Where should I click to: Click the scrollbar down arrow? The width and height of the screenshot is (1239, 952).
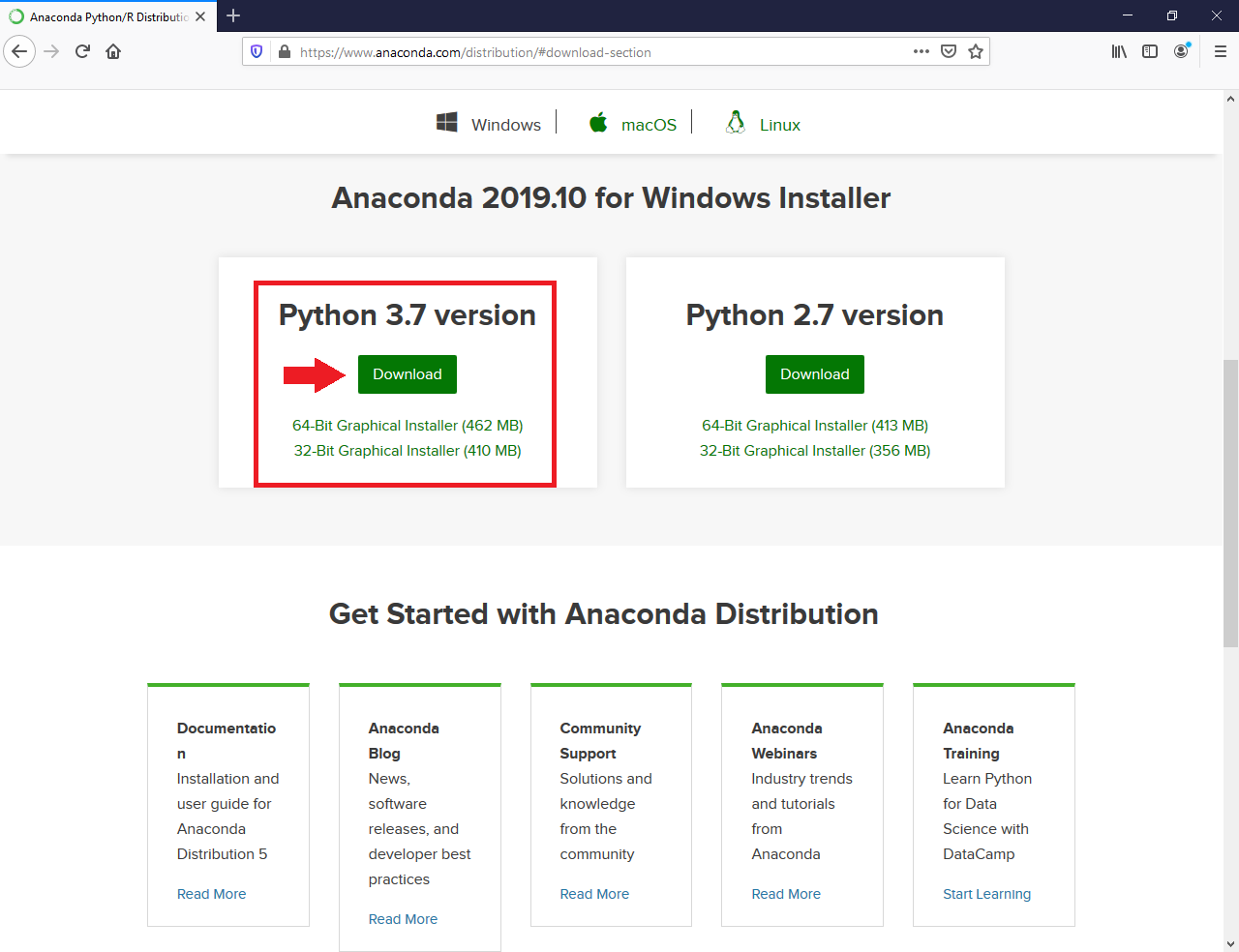1230,943
